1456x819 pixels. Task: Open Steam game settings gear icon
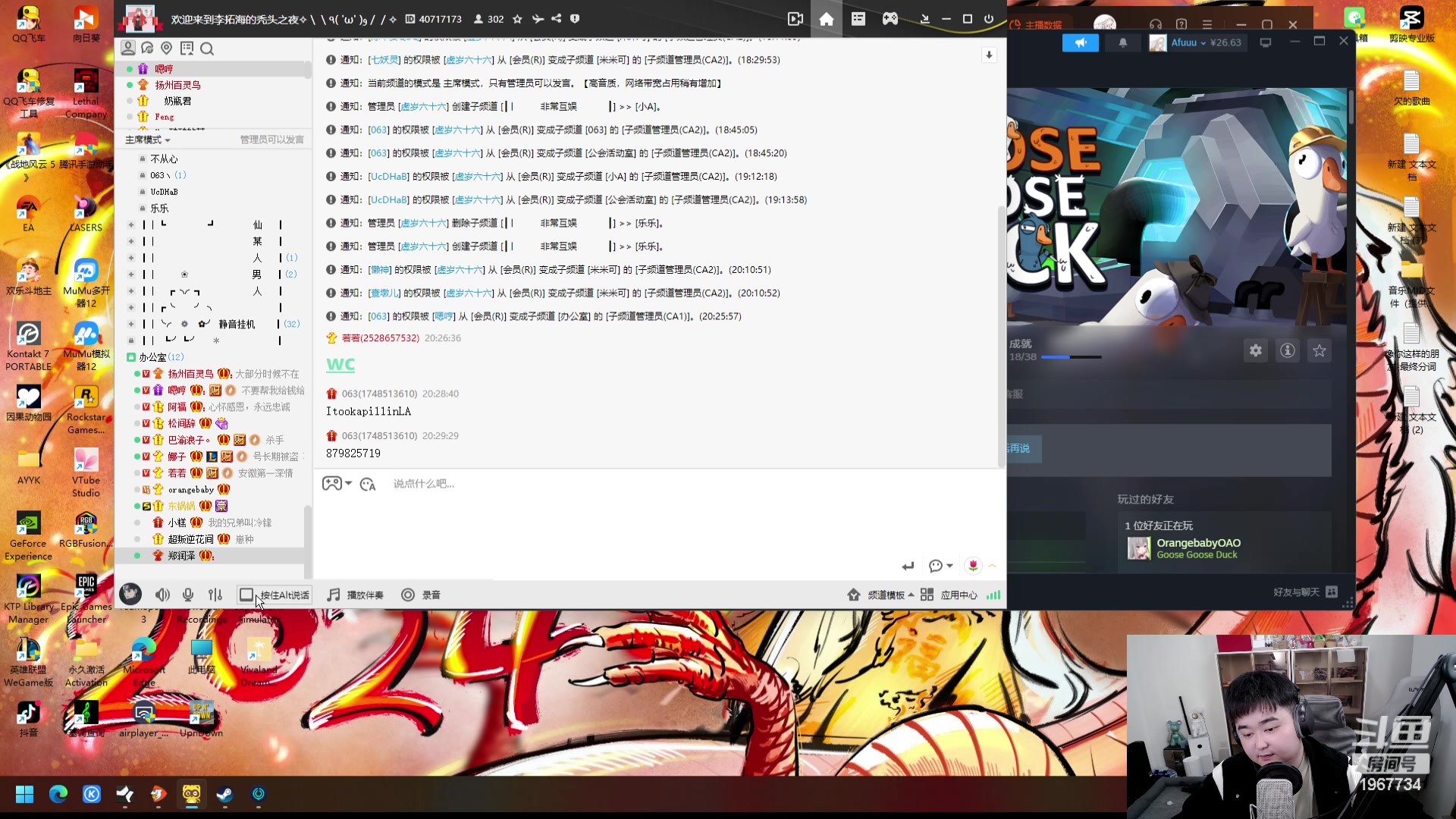point(1256,350)
